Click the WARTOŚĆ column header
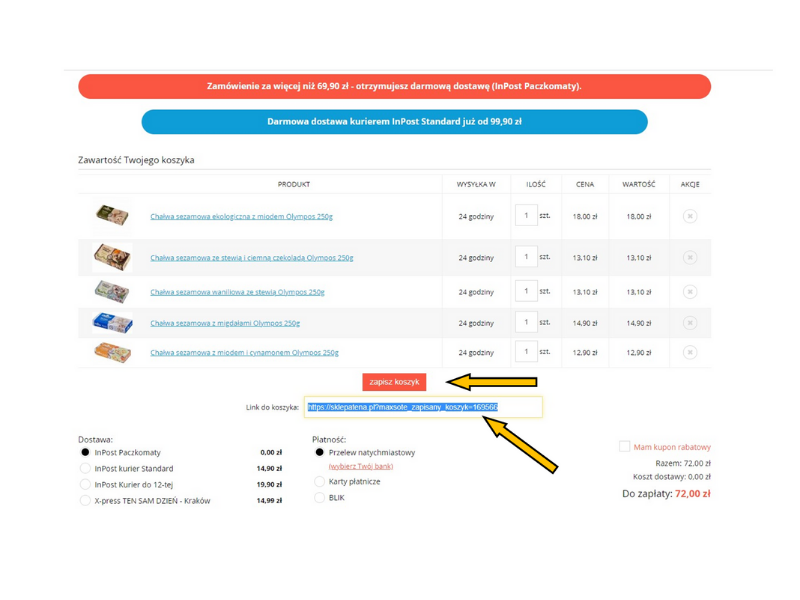Viewport: 800px width, 600px height. click(639, 184)
